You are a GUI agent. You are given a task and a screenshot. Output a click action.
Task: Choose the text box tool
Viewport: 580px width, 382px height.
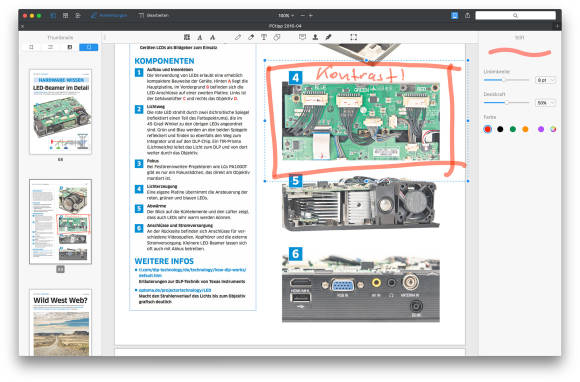click(x=264, y=37)
